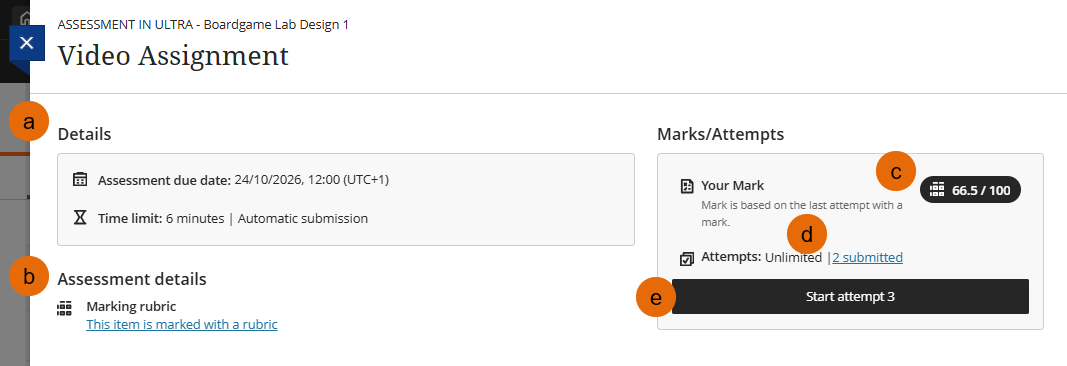Click the home icon behind the panel

click(x=25, y=17)
